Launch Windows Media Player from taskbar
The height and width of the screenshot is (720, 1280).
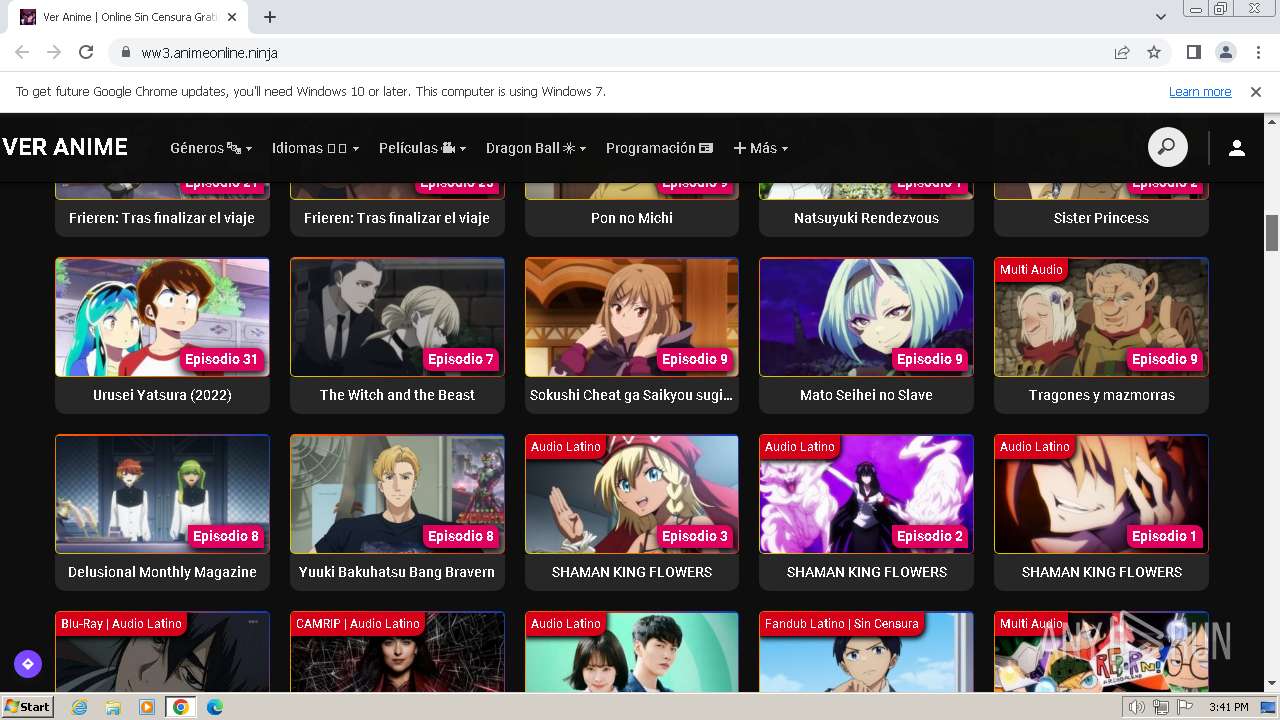point(147,707)
